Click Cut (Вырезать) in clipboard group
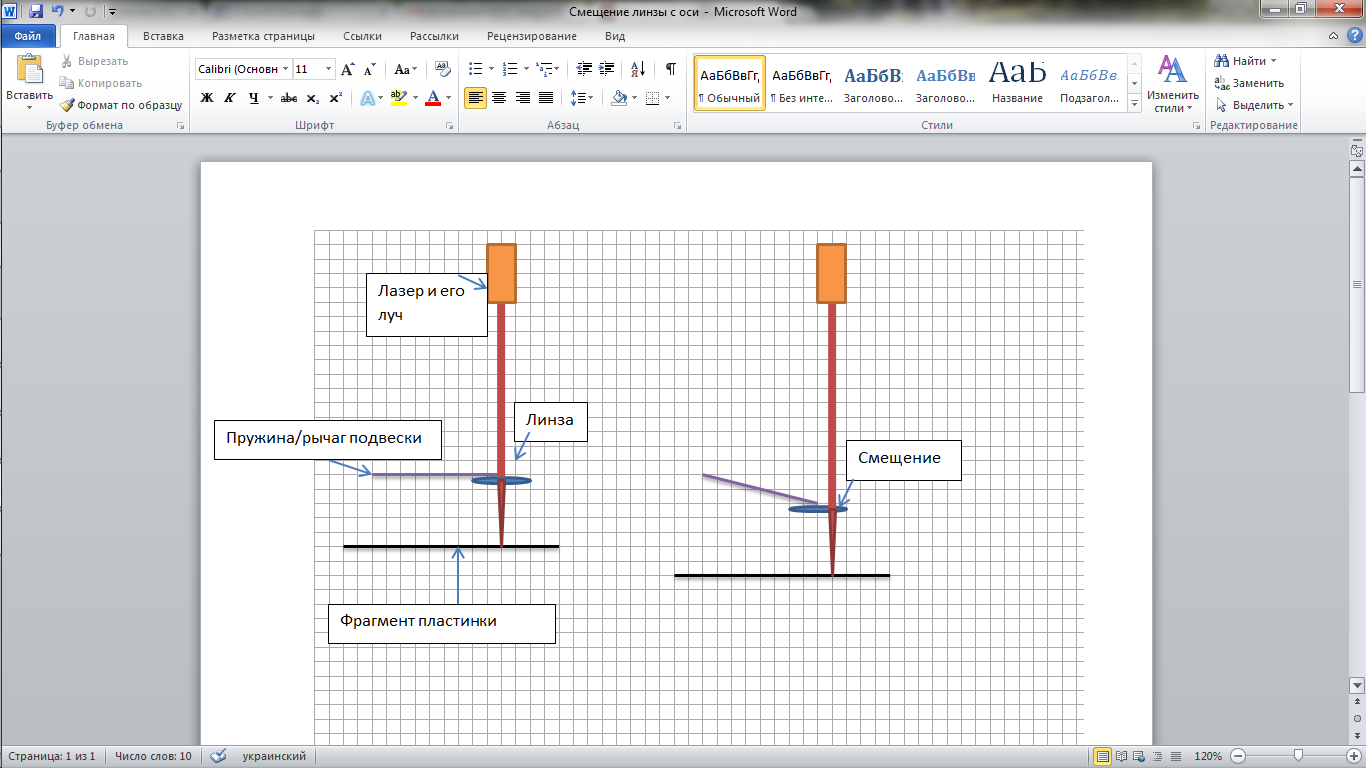The image size is (1366, 768). tap(94, 61)
